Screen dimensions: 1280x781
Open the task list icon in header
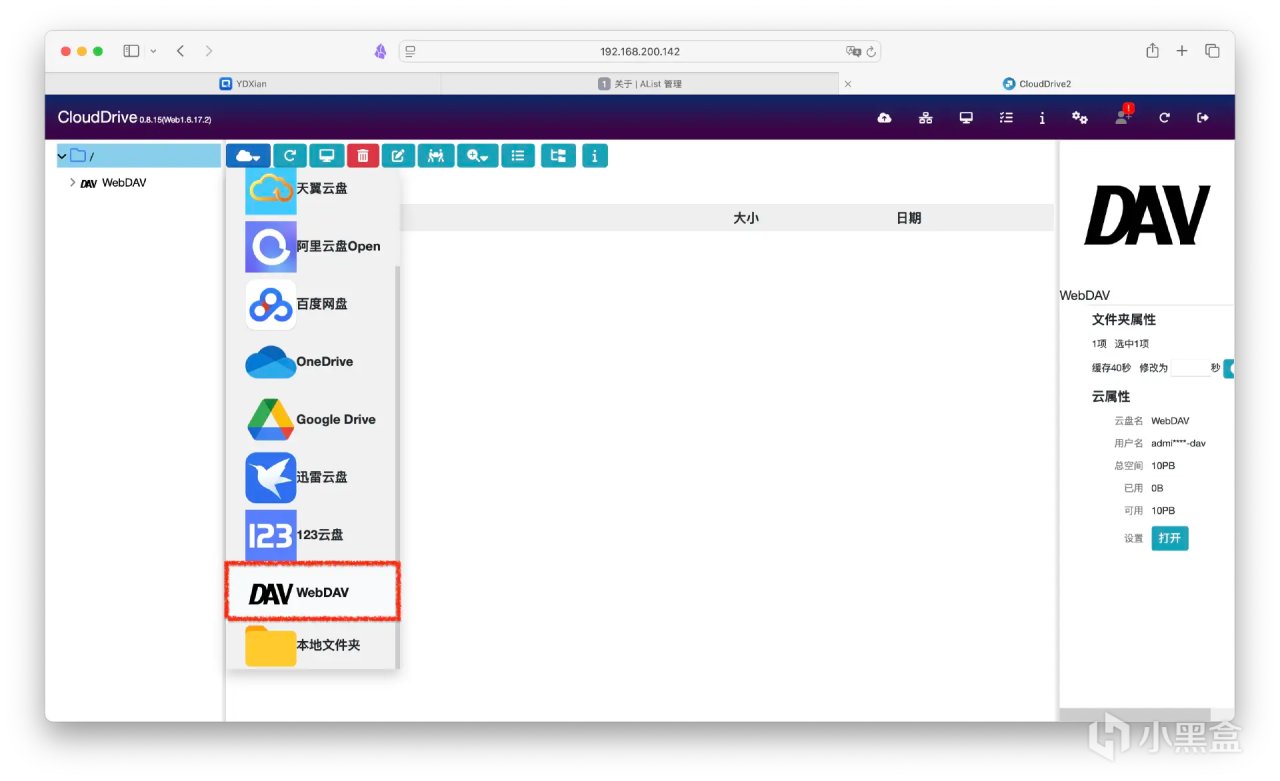1006,118
